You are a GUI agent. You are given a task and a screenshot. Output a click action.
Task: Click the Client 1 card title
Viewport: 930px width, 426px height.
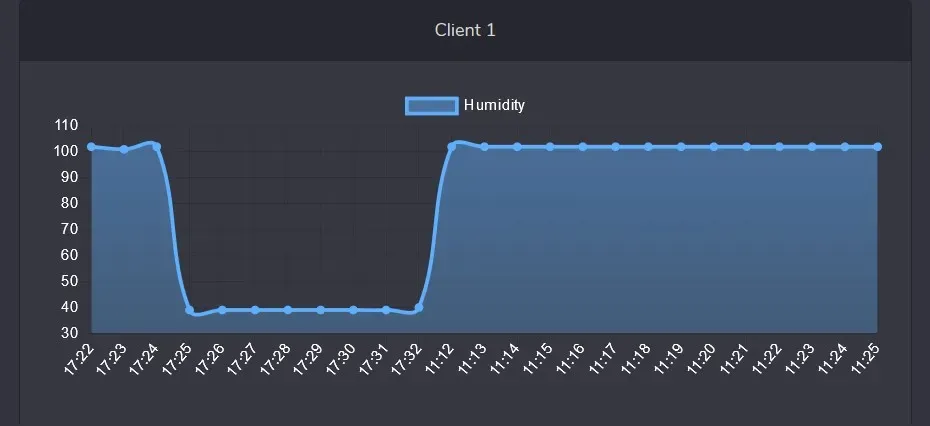pos(465,30)
